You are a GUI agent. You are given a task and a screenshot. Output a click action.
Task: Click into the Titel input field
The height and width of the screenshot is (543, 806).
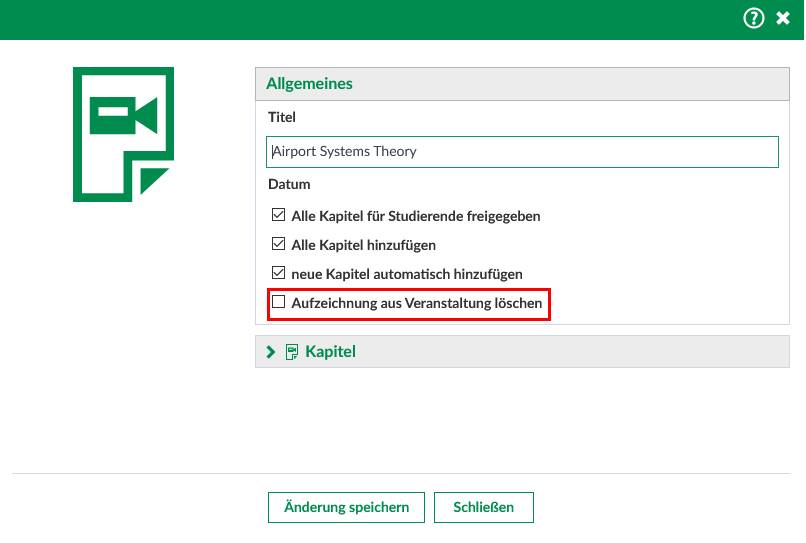(522, 152)
